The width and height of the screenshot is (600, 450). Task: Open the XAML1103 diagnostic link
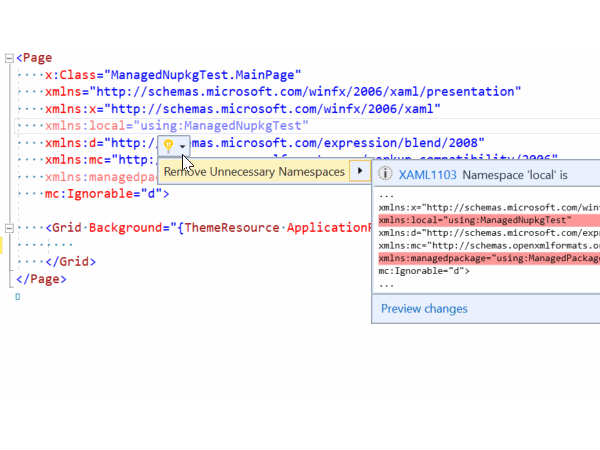click(x=420, y=174)
